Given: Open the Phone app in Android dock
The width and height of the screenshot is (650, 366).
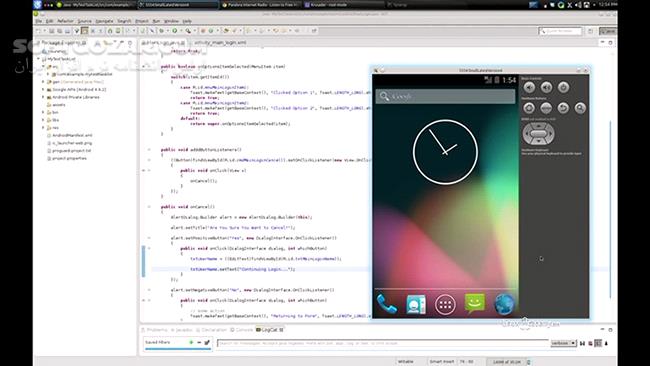Looking at the screenshot, I should coord(387,305).
